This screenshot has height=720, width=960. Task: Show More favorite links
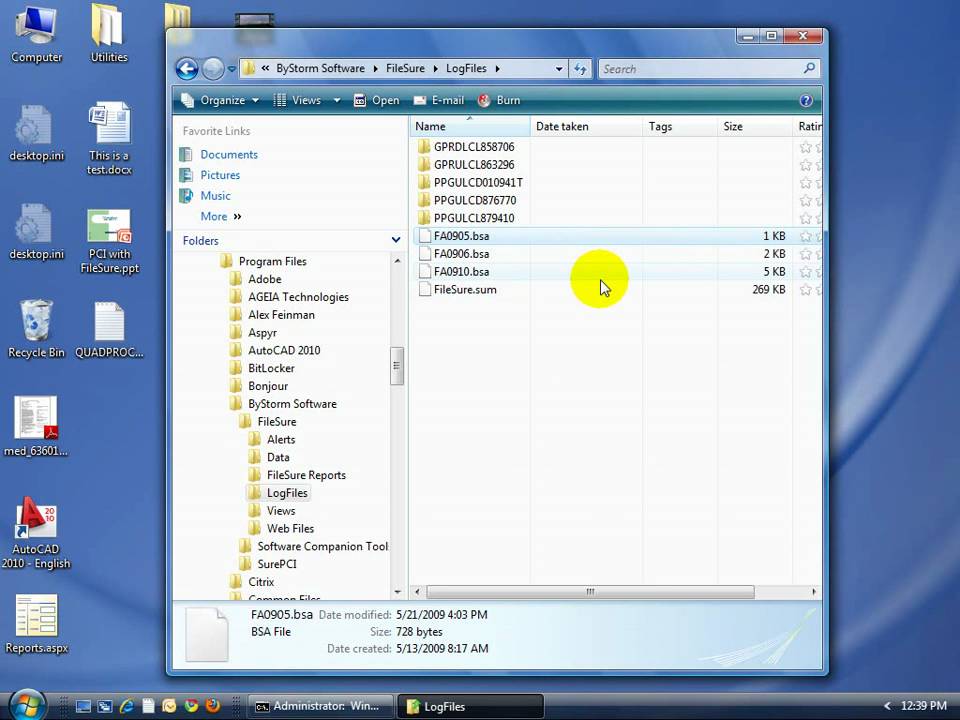[x=220, y=216]
